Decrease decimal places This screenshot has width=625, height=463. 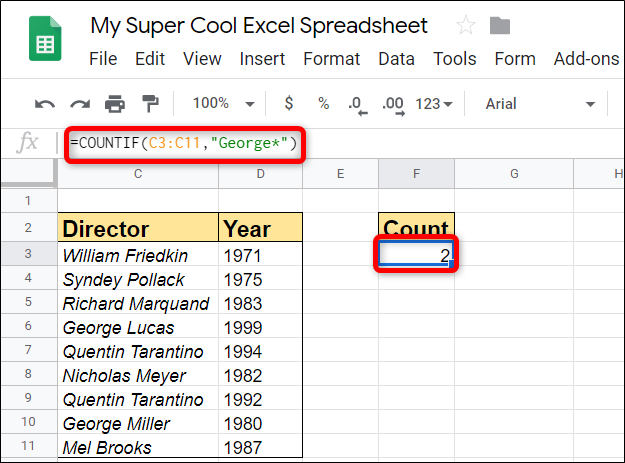(355, 103)
